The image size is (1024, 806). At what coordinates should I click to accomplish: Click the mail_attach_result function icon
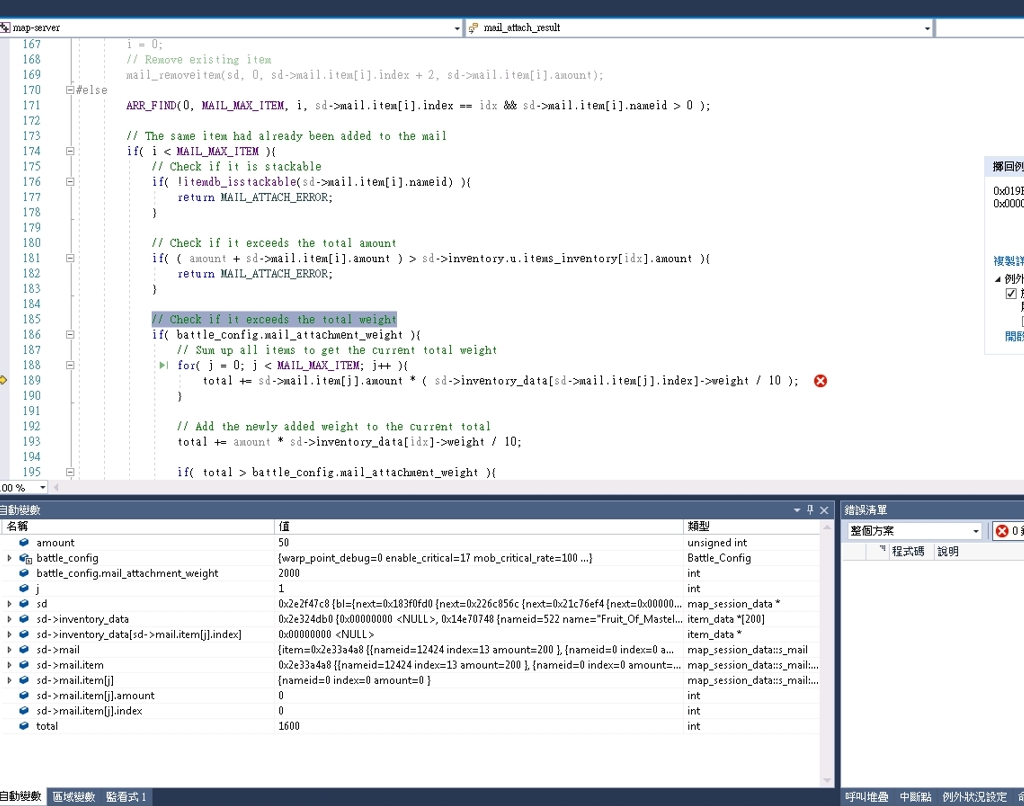tap(473, 27)
